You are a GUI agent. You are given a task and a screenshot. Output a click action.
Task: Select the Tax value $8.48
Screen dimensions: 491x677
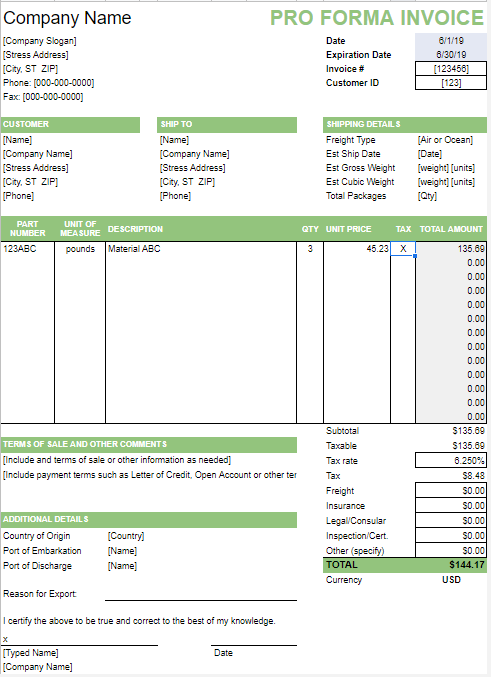click(473, 475)
